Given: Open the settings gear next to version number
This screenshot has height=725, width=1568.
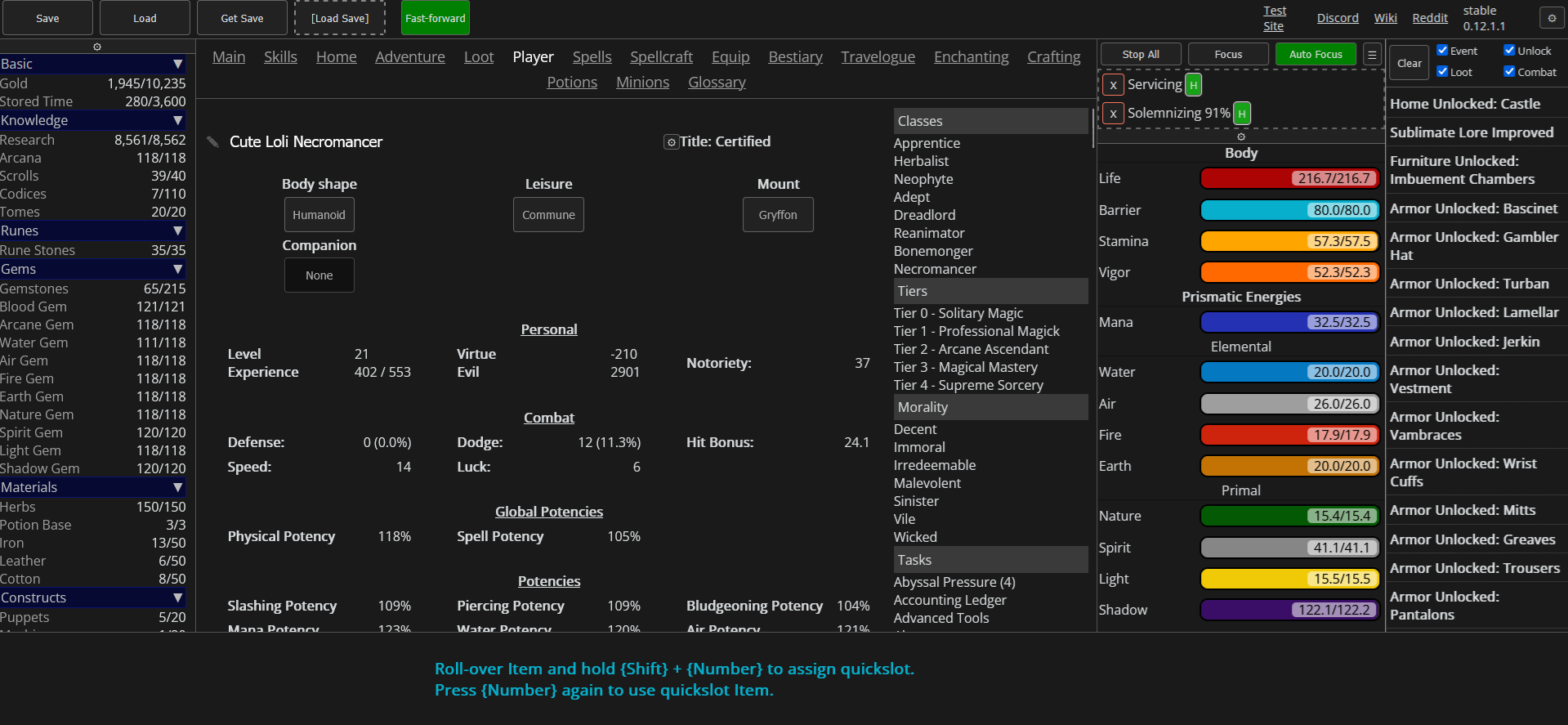Looking at the screenshot, I should click(x=1552, y=18).
